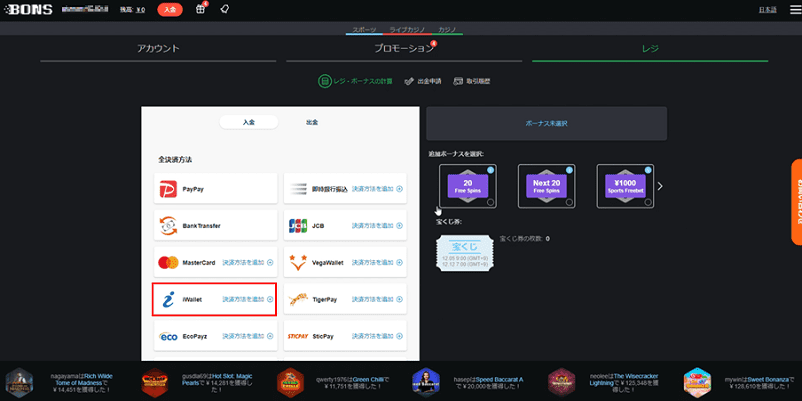Click the SticPay logo icon

coord(298,337)
